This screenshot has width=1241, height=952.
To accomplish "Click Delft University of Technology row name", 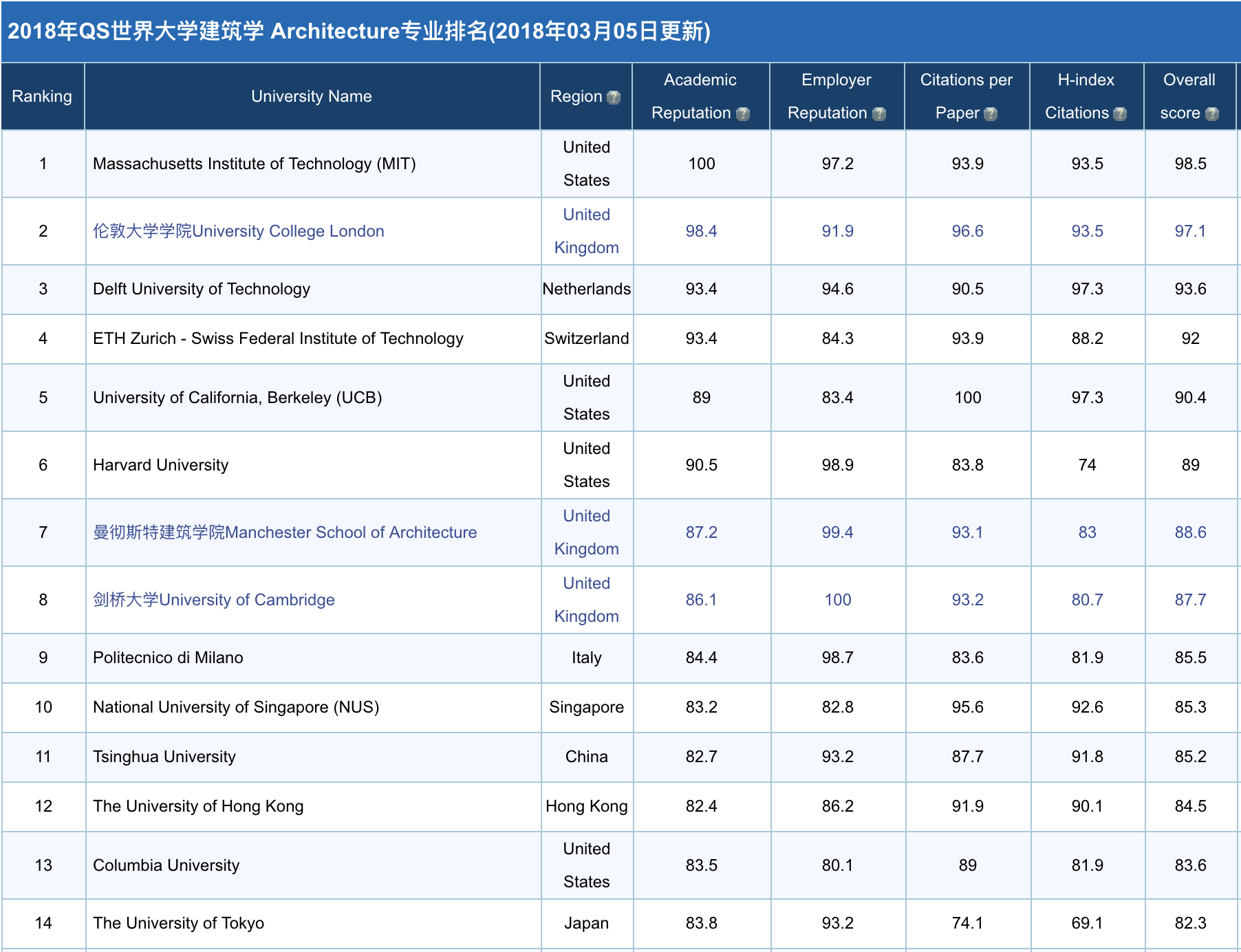I will pyautogui.click(x=202, y=289).
